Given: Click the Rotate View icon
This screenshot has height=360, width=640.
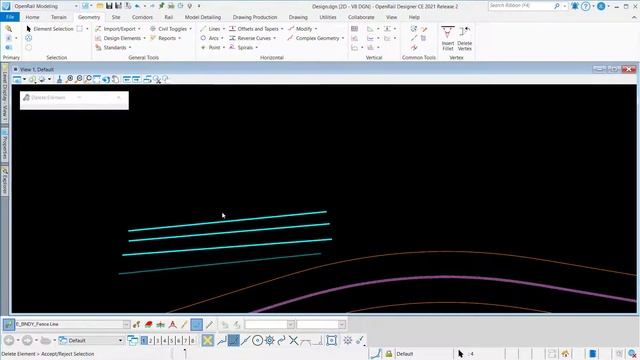Looking at the screenshot, I should 106,79.
